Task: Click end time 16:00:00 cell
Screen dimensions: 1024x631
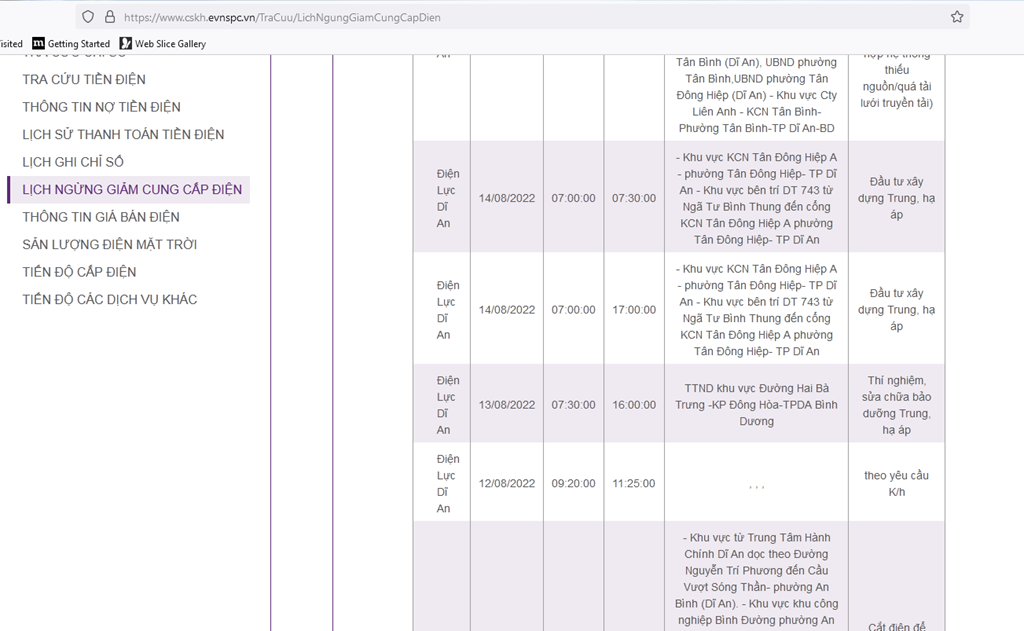Action: click(x=634, y=404)
